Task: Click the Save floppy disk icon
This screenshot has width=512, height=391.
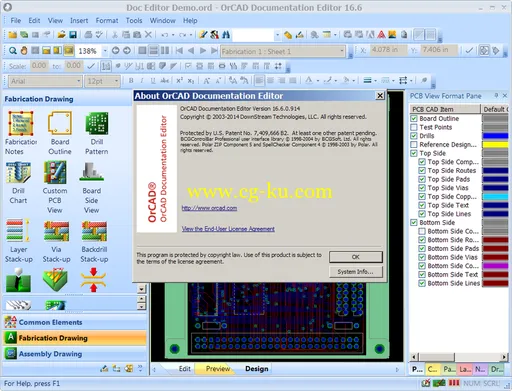Action: [x=73, y=34]
